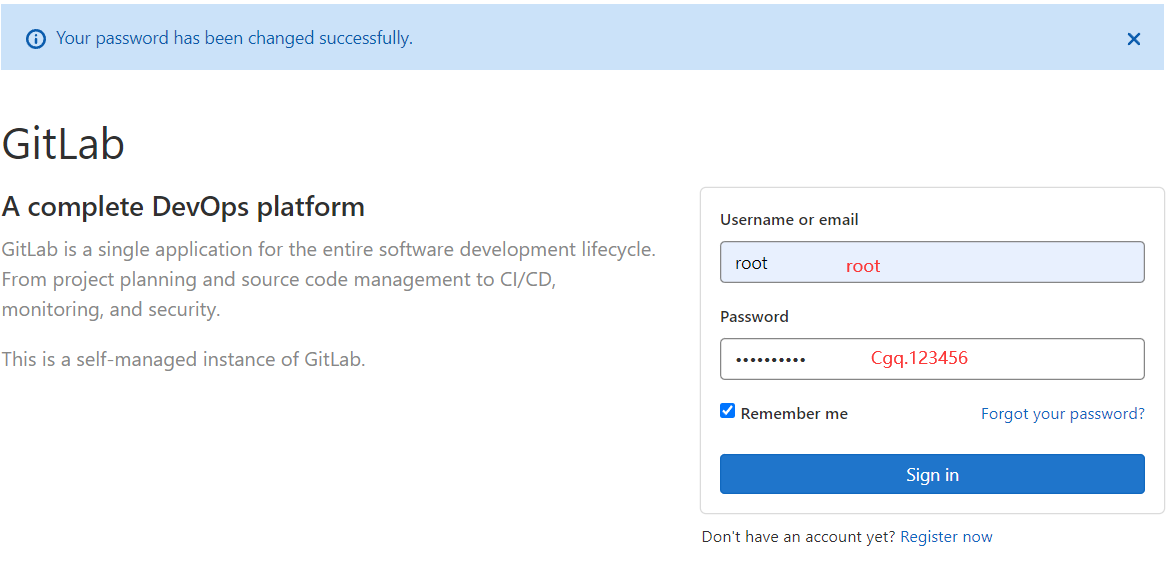Click the 'Don't have an account yet?' text
1167x564 pixels.
[x=798, y=537]
